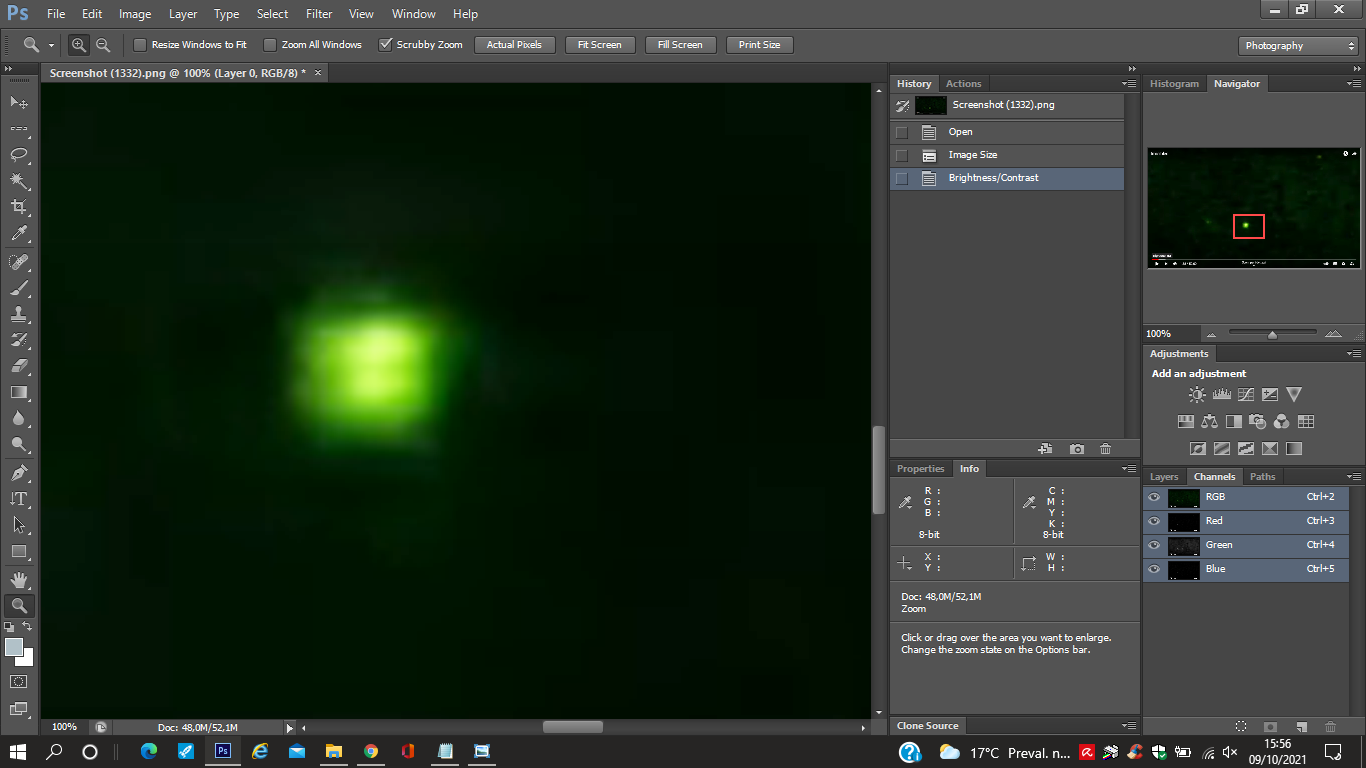Screen dimensions: 1366x768
Task: Open the Filter menu
Action: click(x=319, y=14)
